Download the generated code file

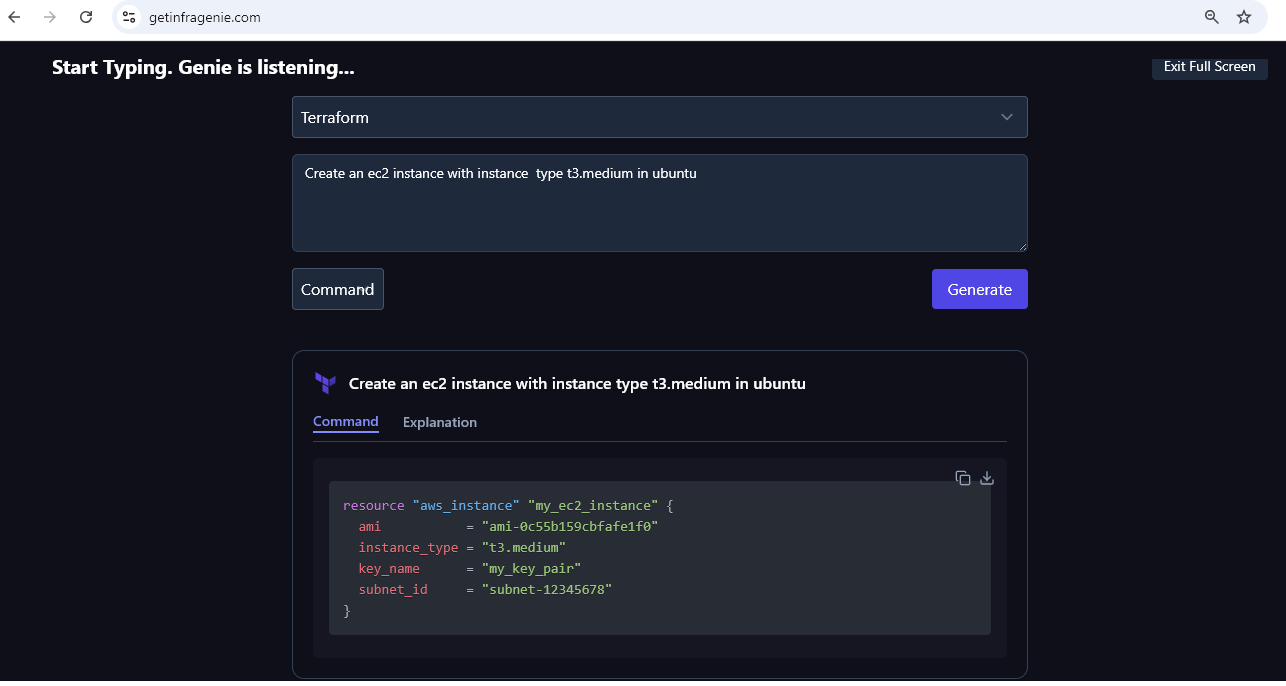[x=987, y=478]
